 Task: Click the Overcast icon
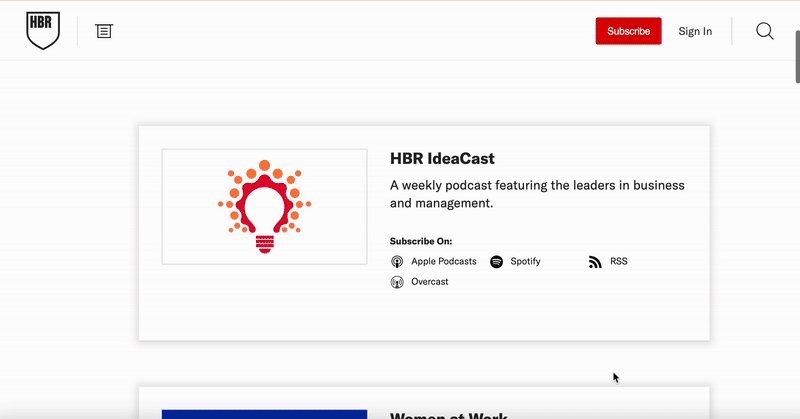397,282
